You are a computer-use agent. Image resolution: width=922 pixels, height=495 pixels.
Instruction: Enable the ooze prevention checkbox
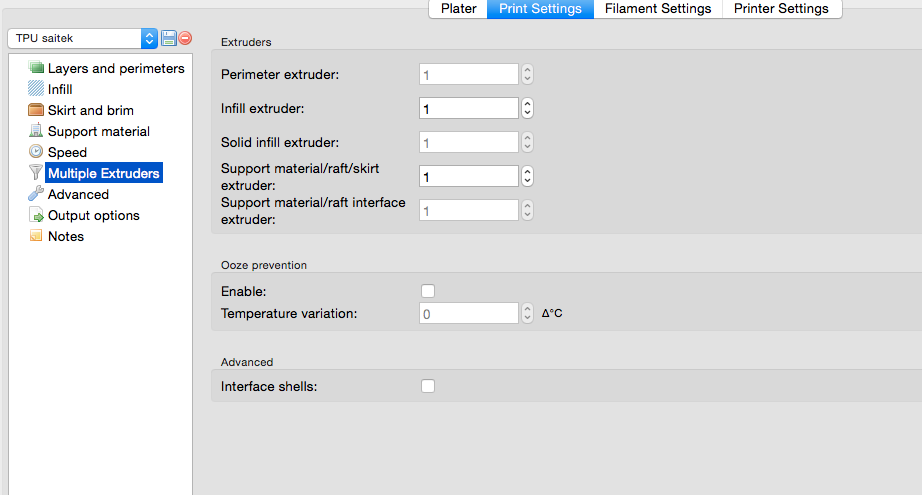pyautogui.click(x=428, y=291)
